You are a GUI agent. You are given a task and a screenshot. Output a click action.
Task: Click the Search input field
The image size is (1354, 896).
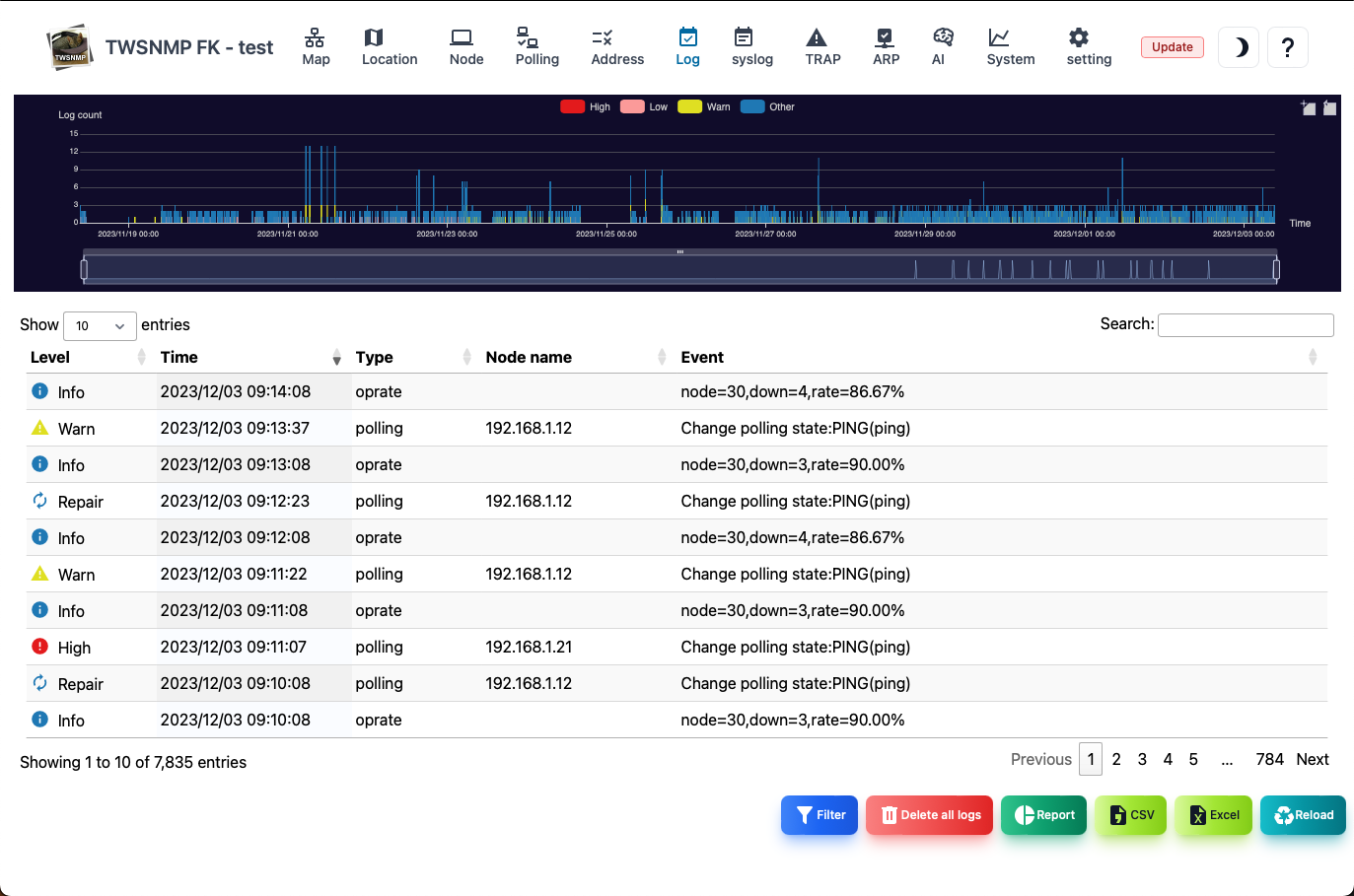[x=1246, y=325]
